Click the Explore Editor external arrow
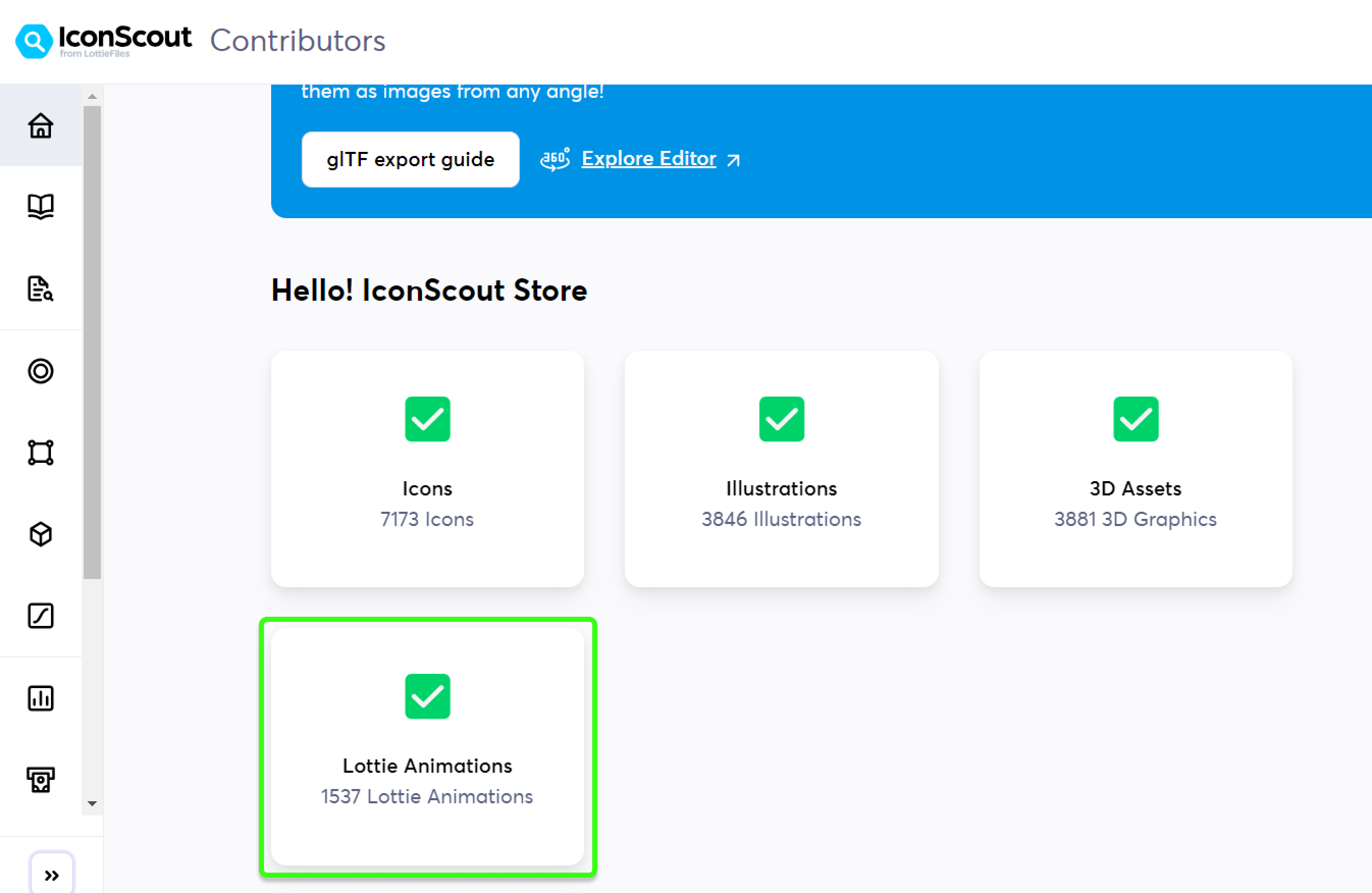 733,160
